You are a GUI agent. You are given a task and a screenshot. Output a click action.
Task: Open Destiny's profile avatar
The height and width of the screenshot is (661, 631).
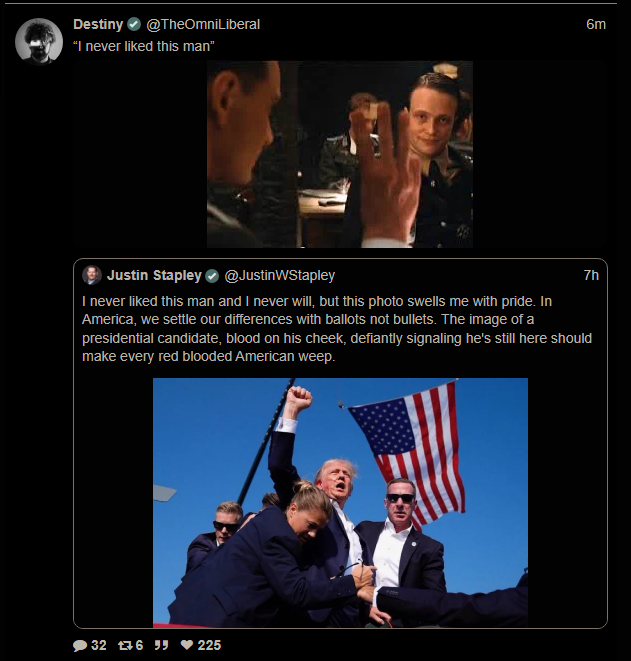[x=39, y=41]
